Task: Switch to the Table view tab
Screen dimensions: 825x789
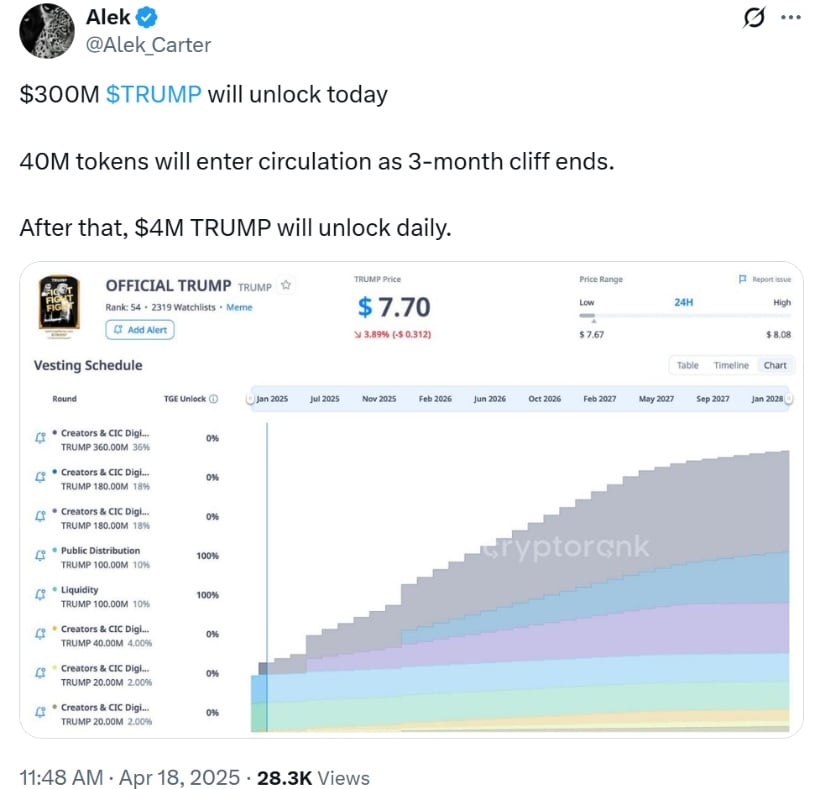Action: tap(688, 365)
